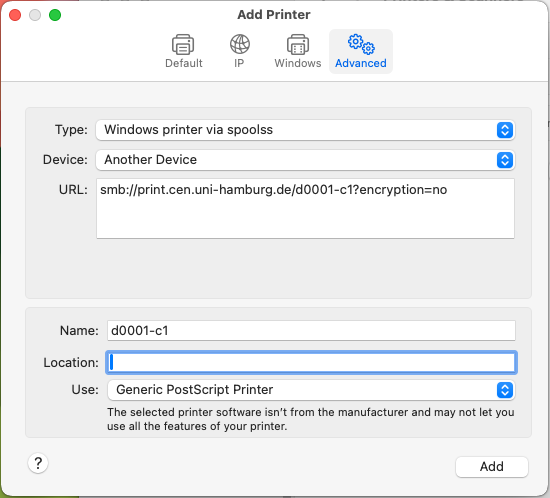Focus the Name field containing d0001-c1

coord(311,330)
